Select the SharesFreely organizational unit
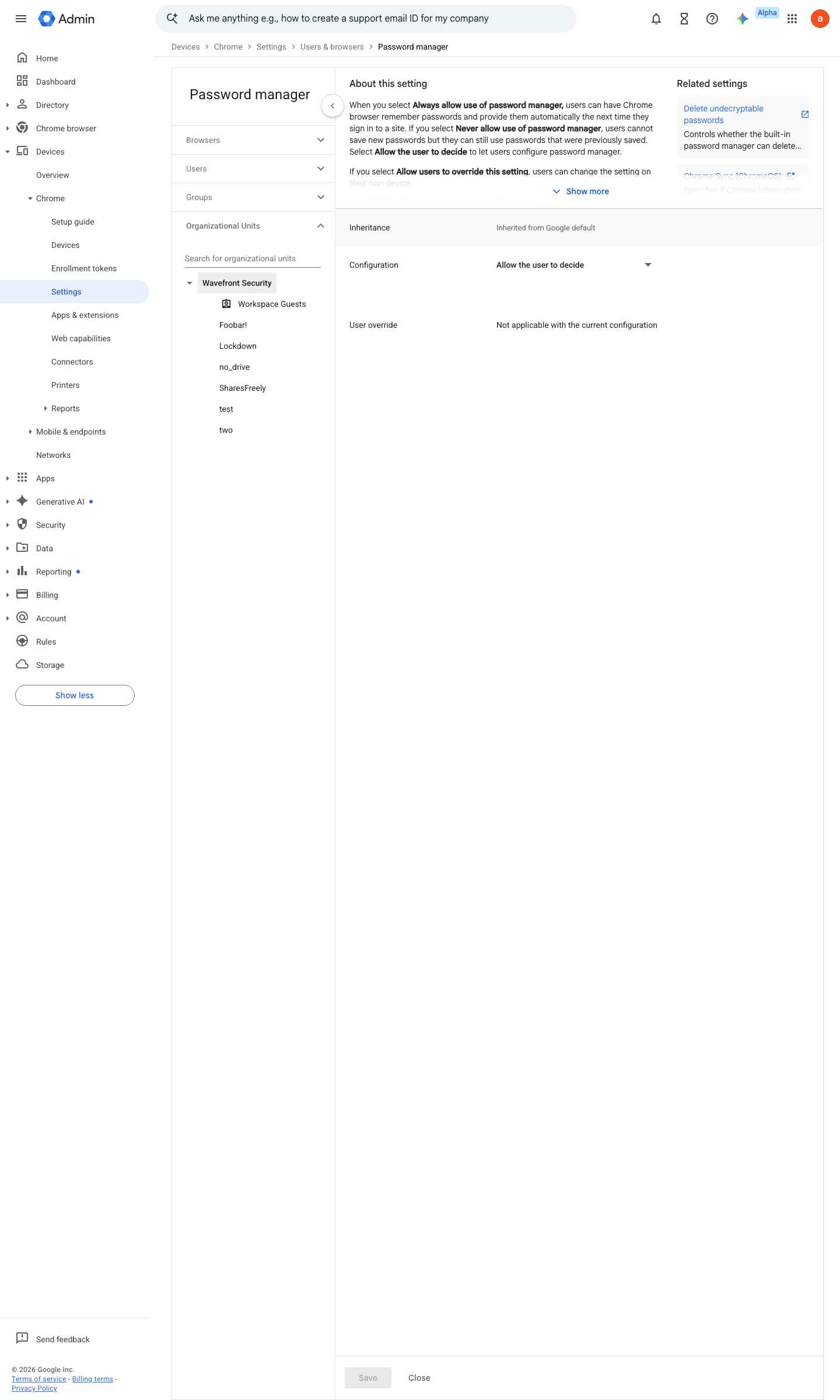Screen dimensions: 840x1400 243,388
